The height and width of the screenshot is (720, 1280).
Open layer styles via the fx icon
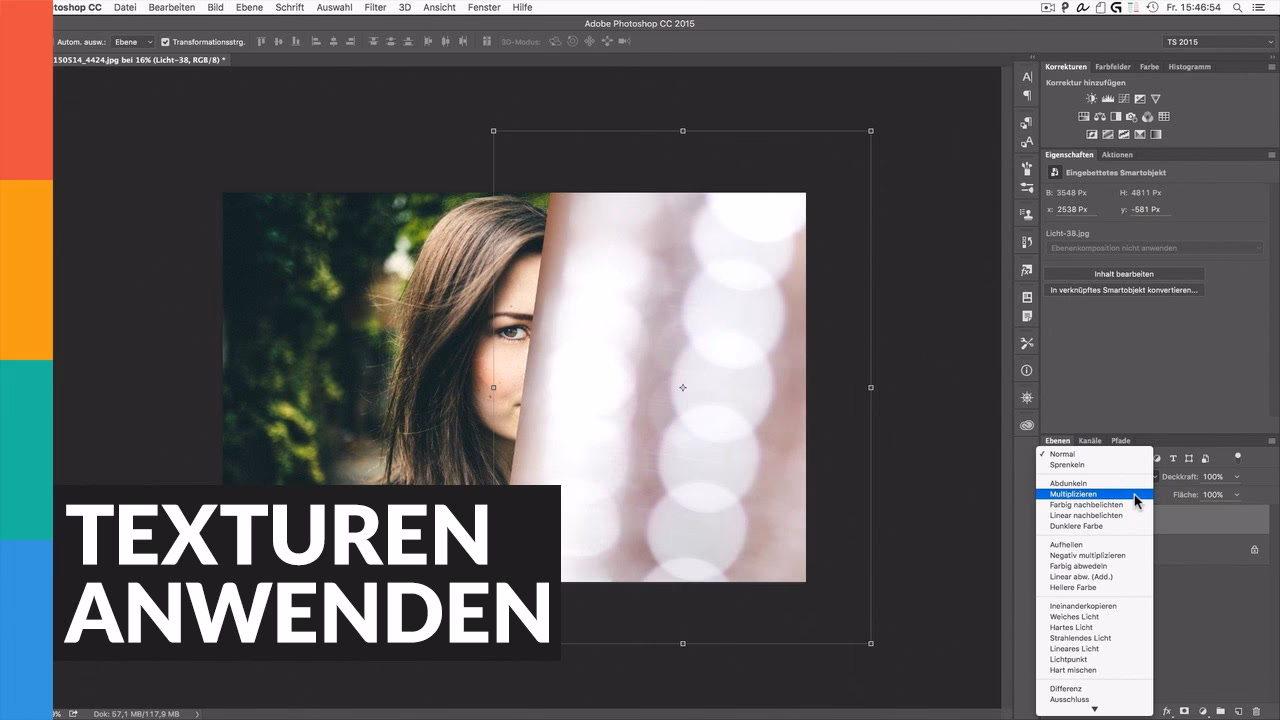(x=1167, y=711)
